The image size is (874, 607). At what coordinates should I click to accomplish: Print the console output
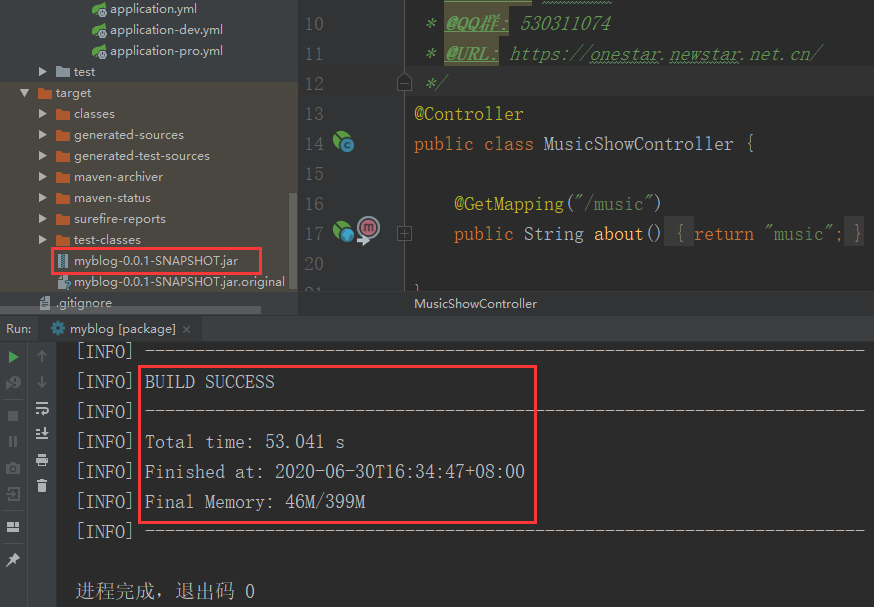pos(42,460)
